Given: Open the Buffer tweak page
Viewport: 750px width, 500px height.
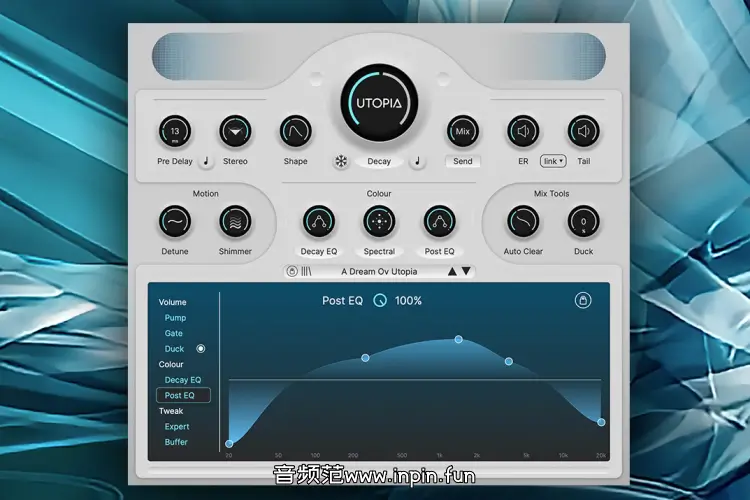Looking at the screenshot, I should pyautogui.click(x=176, y=442).
